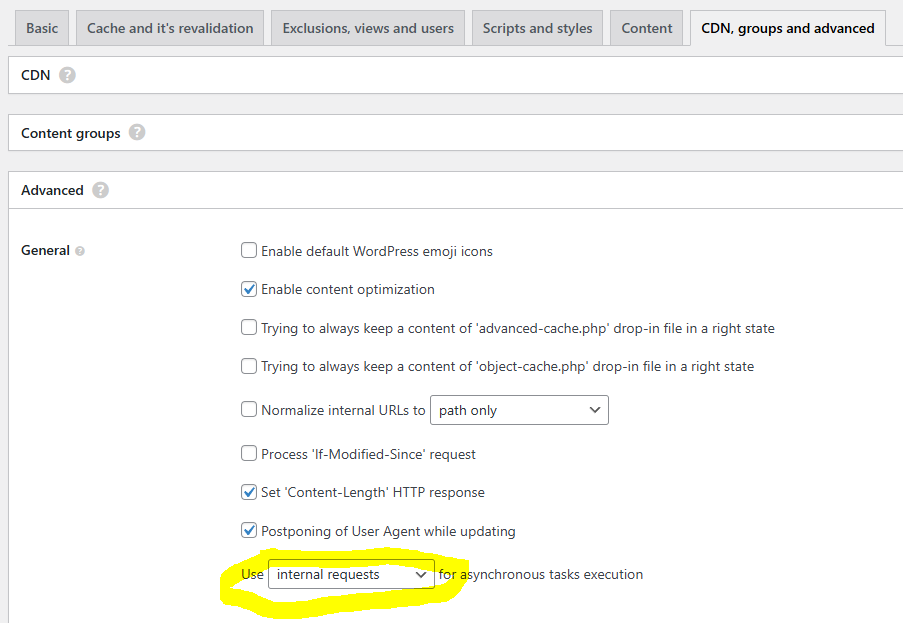Check Normalize internal URLs option
The height and width of the screenshot is (623, 903).
click(x=249, y=409)
